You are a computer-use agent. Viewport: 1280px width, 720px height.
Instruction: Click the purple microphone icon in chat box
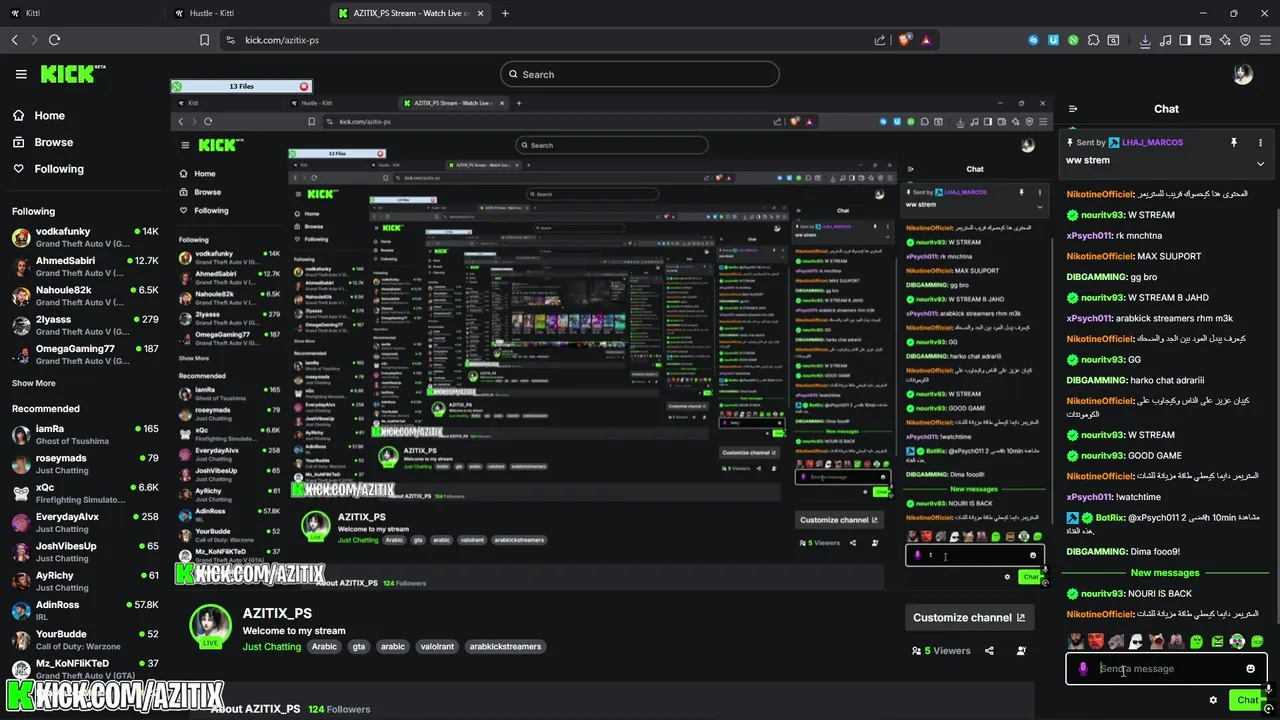point(1083,669)
